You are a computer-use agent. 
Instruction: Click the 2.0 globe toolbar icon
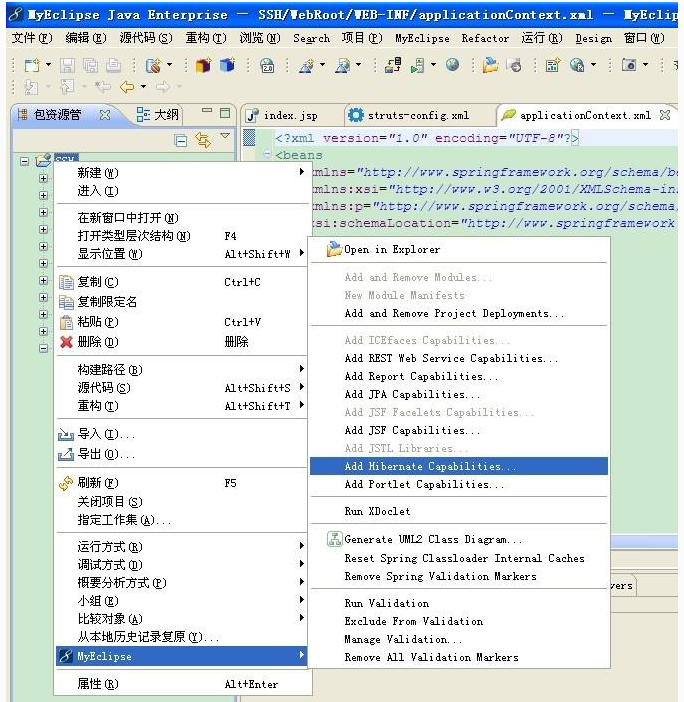(x=267, y=66)
